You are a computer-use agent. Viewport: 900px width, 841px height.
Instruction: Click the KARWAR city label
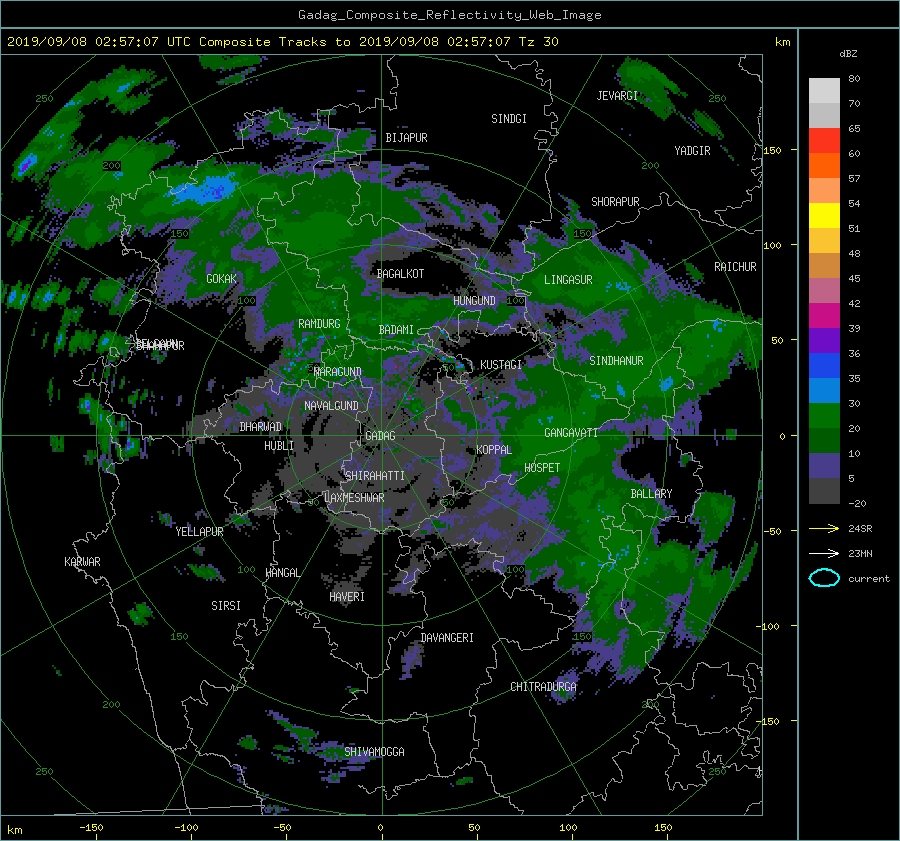coord(82,562)
